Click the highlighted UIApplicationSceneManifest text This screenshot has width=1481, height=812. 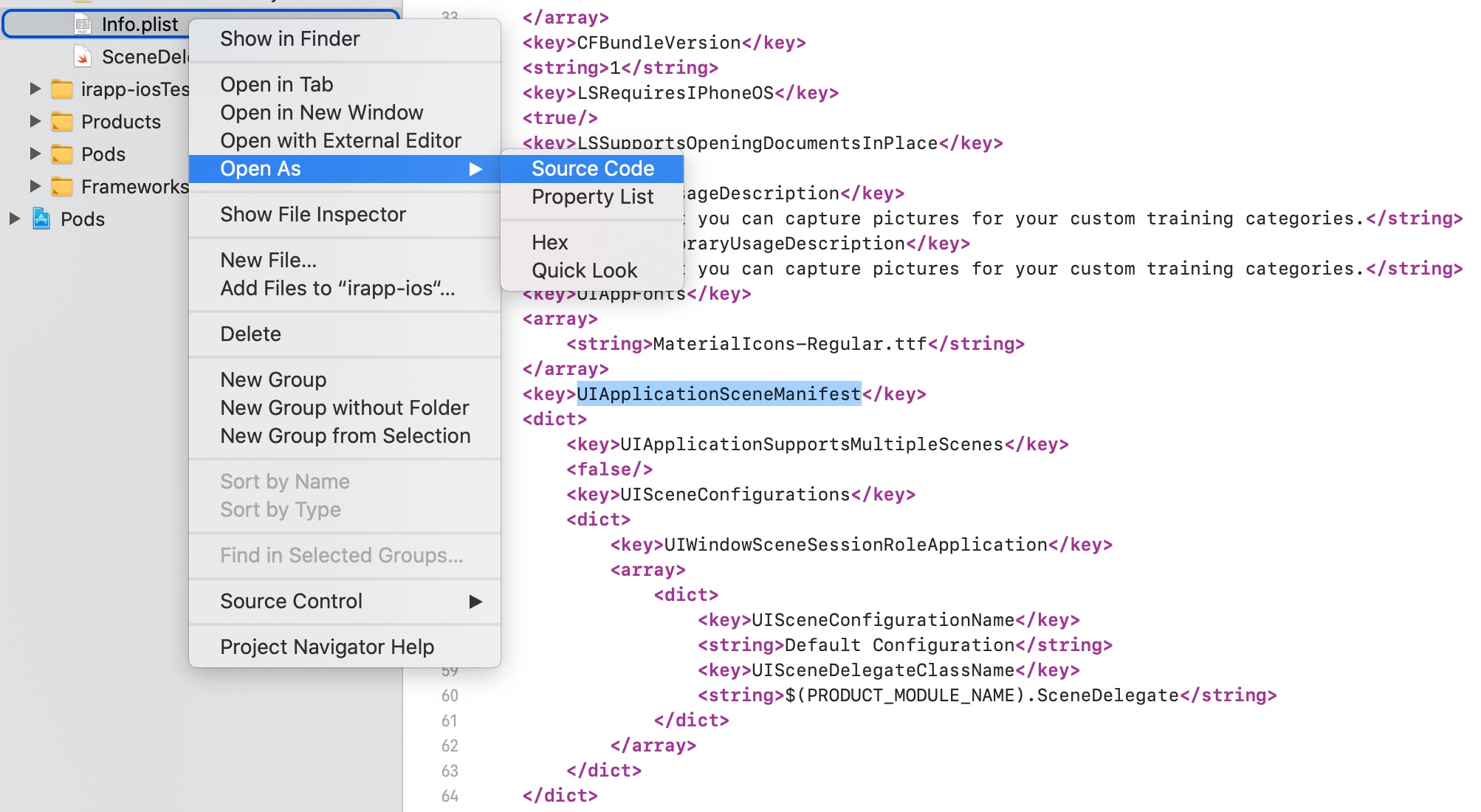[718, 393]
